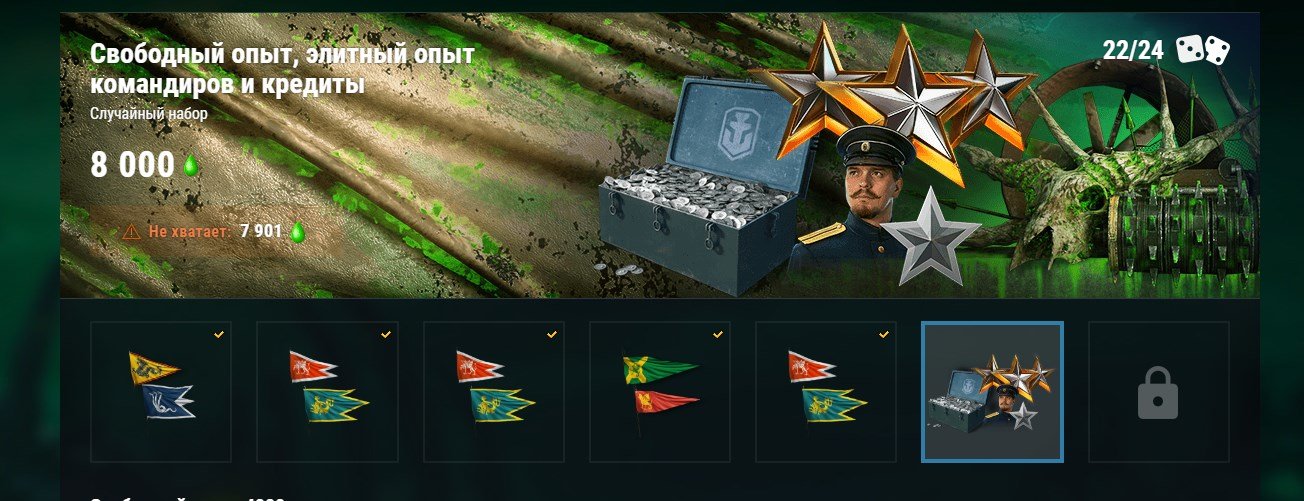Click the 8 000 price value
The image size is (1304, 501).
pos(132,166)
